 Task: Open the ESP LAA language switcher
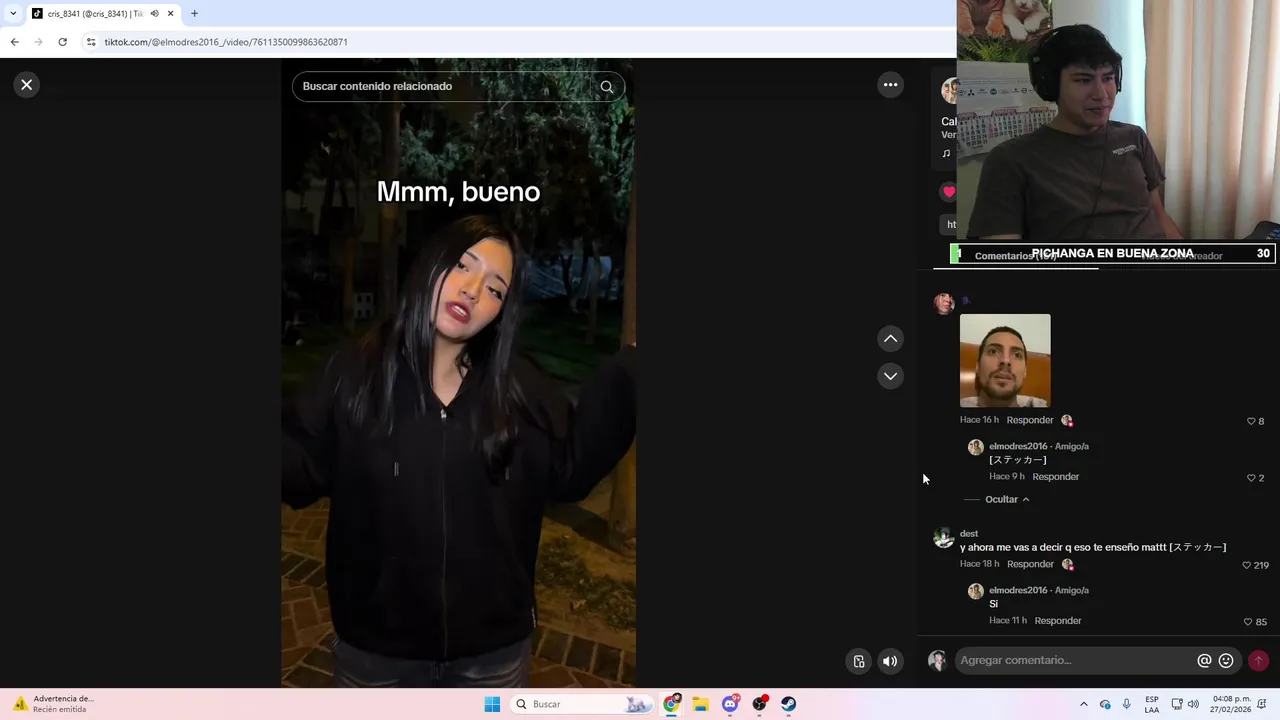[1152, 704]
